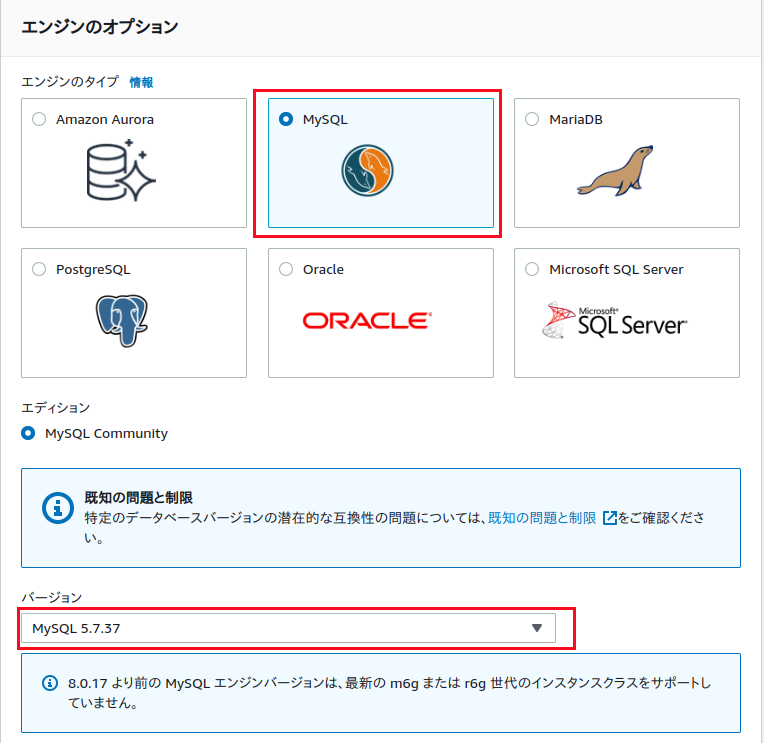The width and height of the screenshot is (764, 743).
Task: Click the MySQL dolphin logo icon
Action: (x=367, y=171)
